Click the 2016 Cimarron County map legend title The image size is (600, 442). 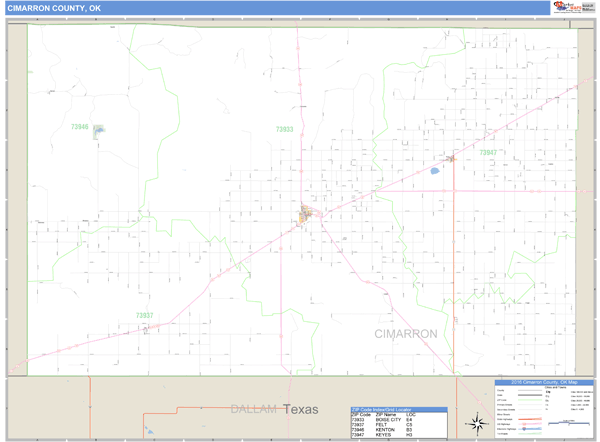pos(545,382)
